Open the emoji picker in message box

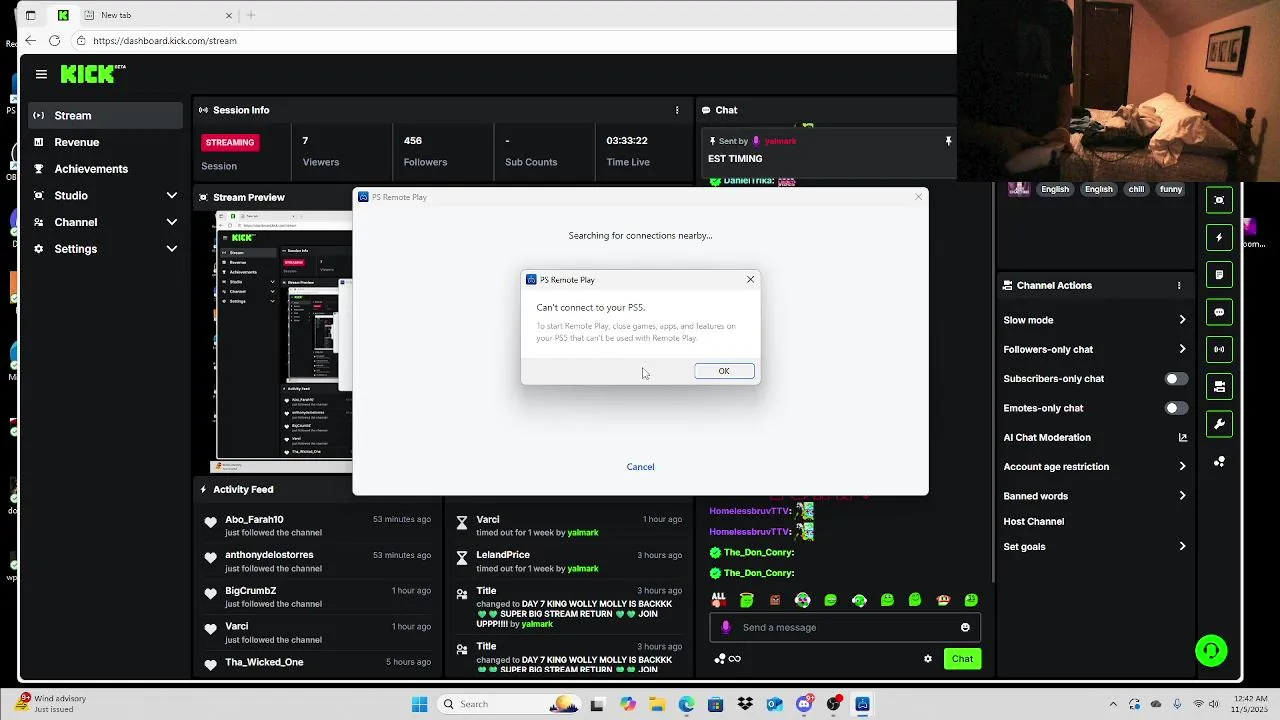pyautogui.click(x=965, y=627)
